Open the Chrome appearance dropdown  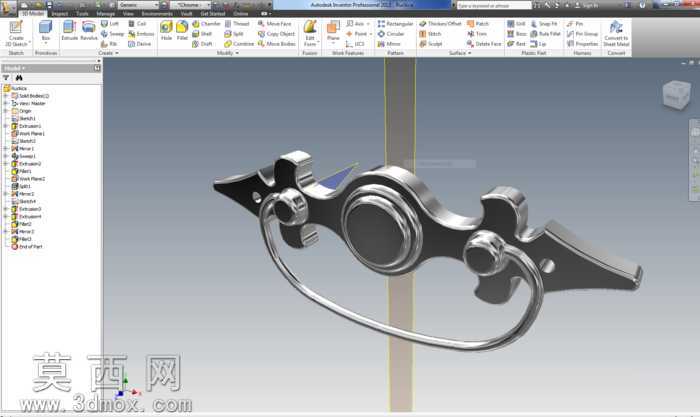tap(190, 5)
